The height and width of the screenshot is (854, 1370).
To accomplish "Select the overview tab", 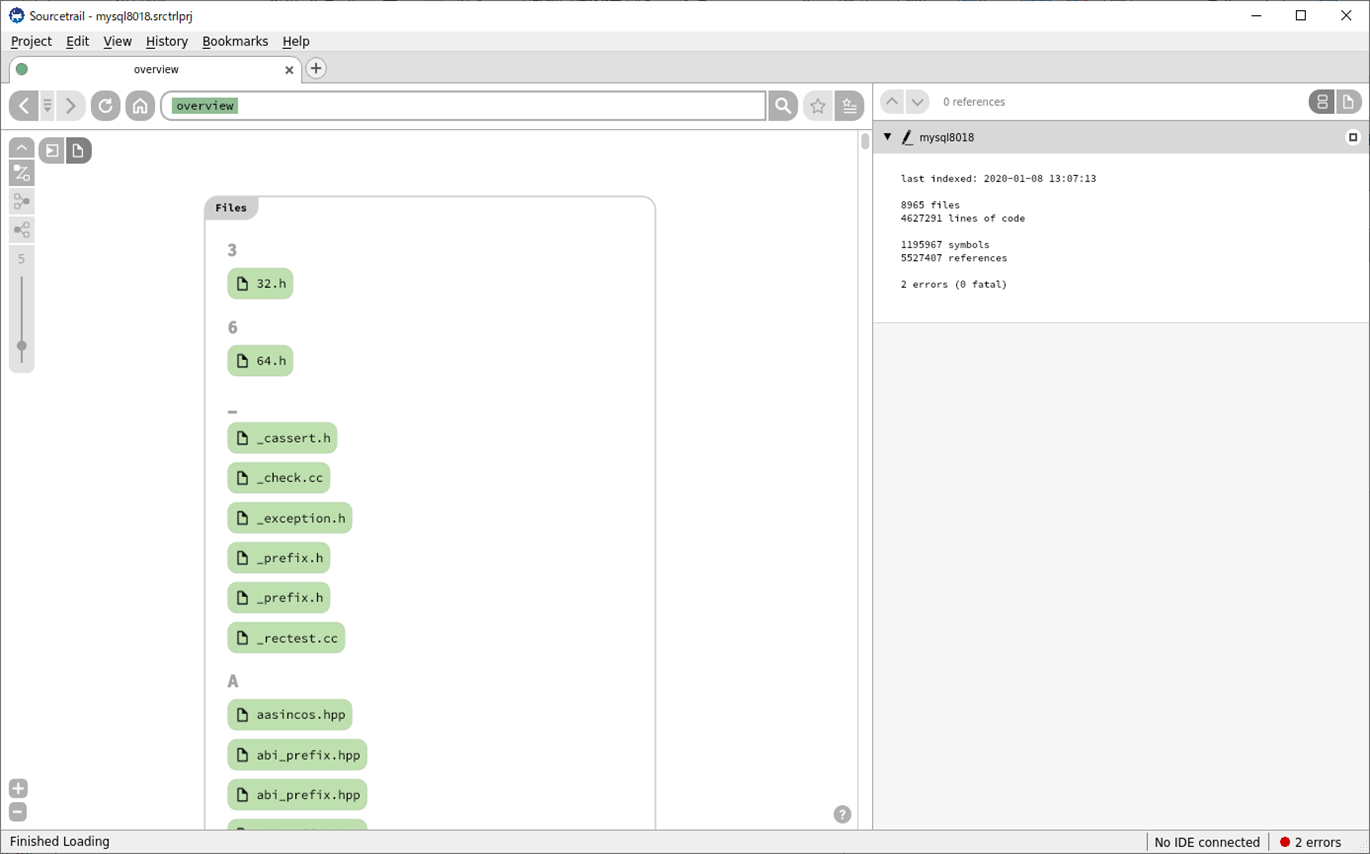I will click(155, 69).
